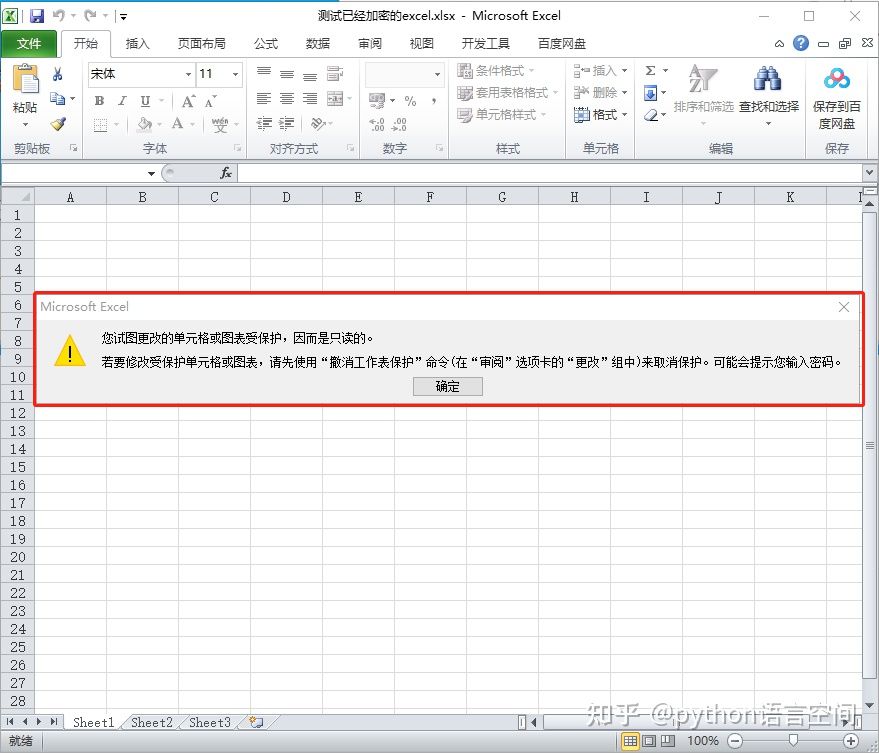Image resolution: width=879 pixels, height=753 pixels.
Task: Click the Undo arrow icon
Action: (x=58, y=16)
